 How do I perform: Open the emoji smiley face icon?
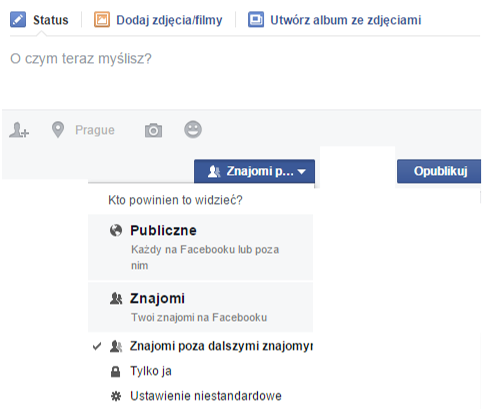click(x=193, y=129)
